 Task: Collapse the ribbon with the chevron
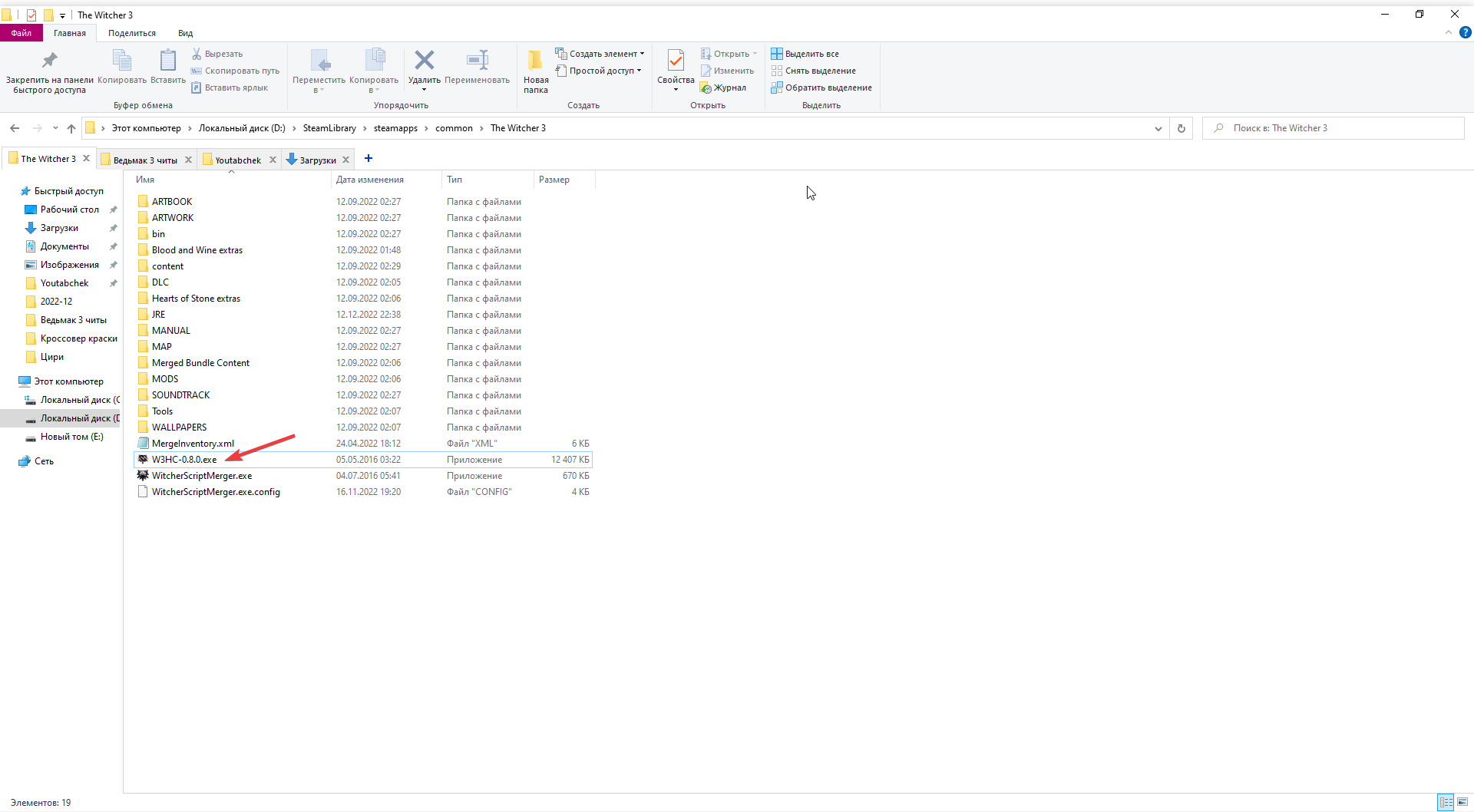1449,32
